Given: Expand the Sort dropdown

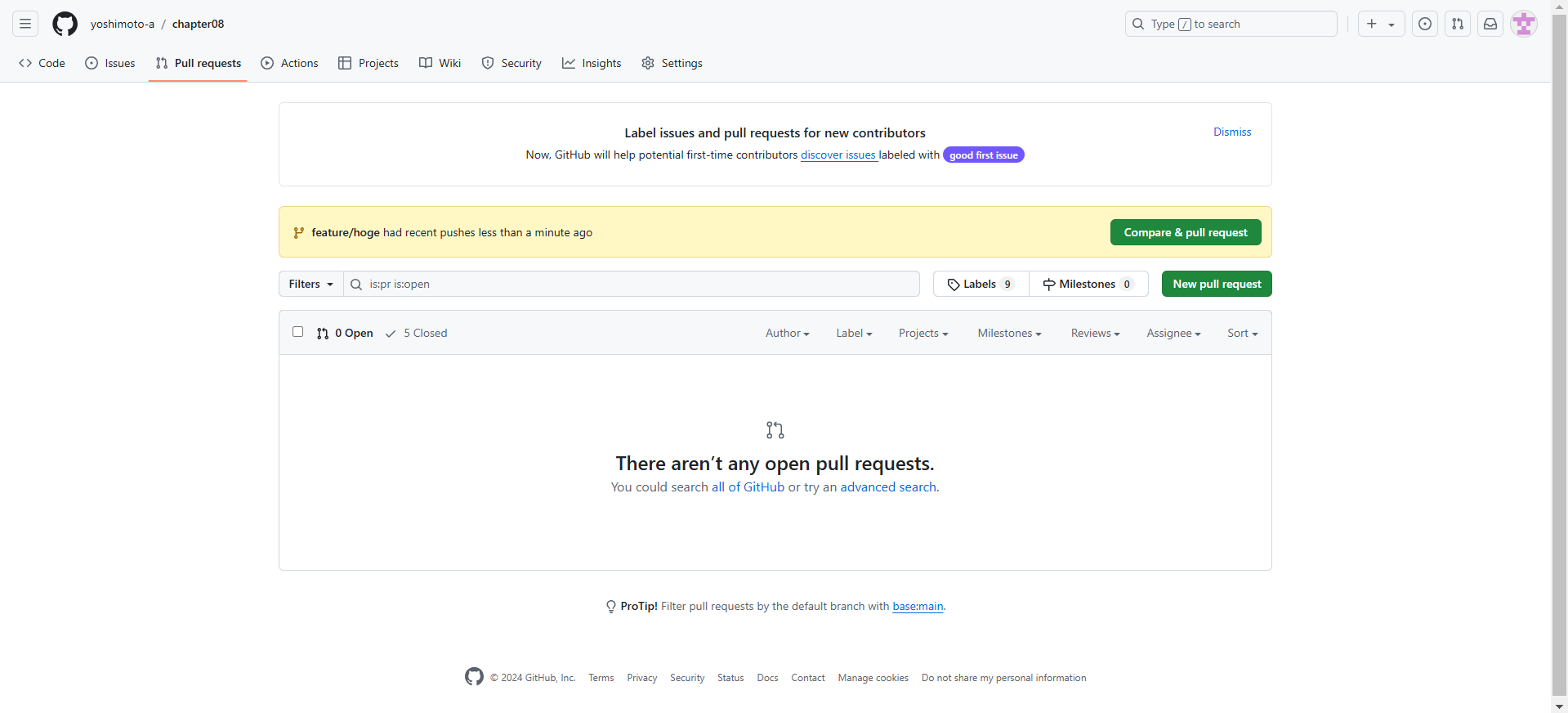Looking at the screenshot, I should pyautogui.click(x=1242, y=333).
